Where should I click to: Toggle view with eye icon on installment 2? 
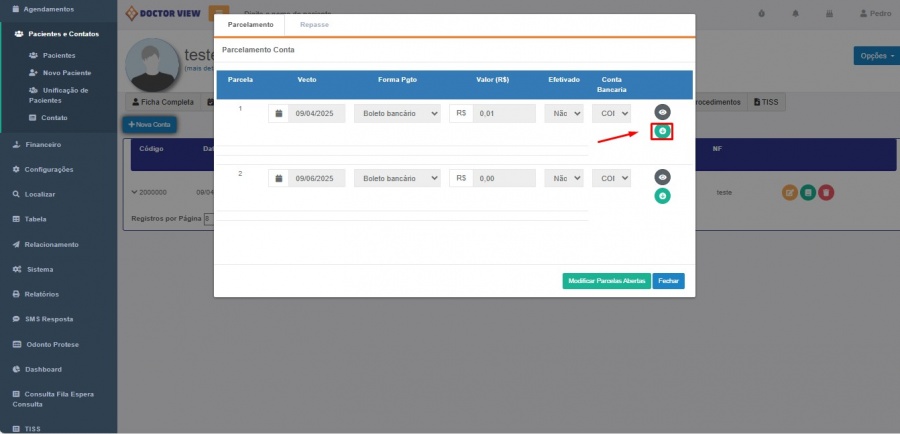[x=662, y=177]
